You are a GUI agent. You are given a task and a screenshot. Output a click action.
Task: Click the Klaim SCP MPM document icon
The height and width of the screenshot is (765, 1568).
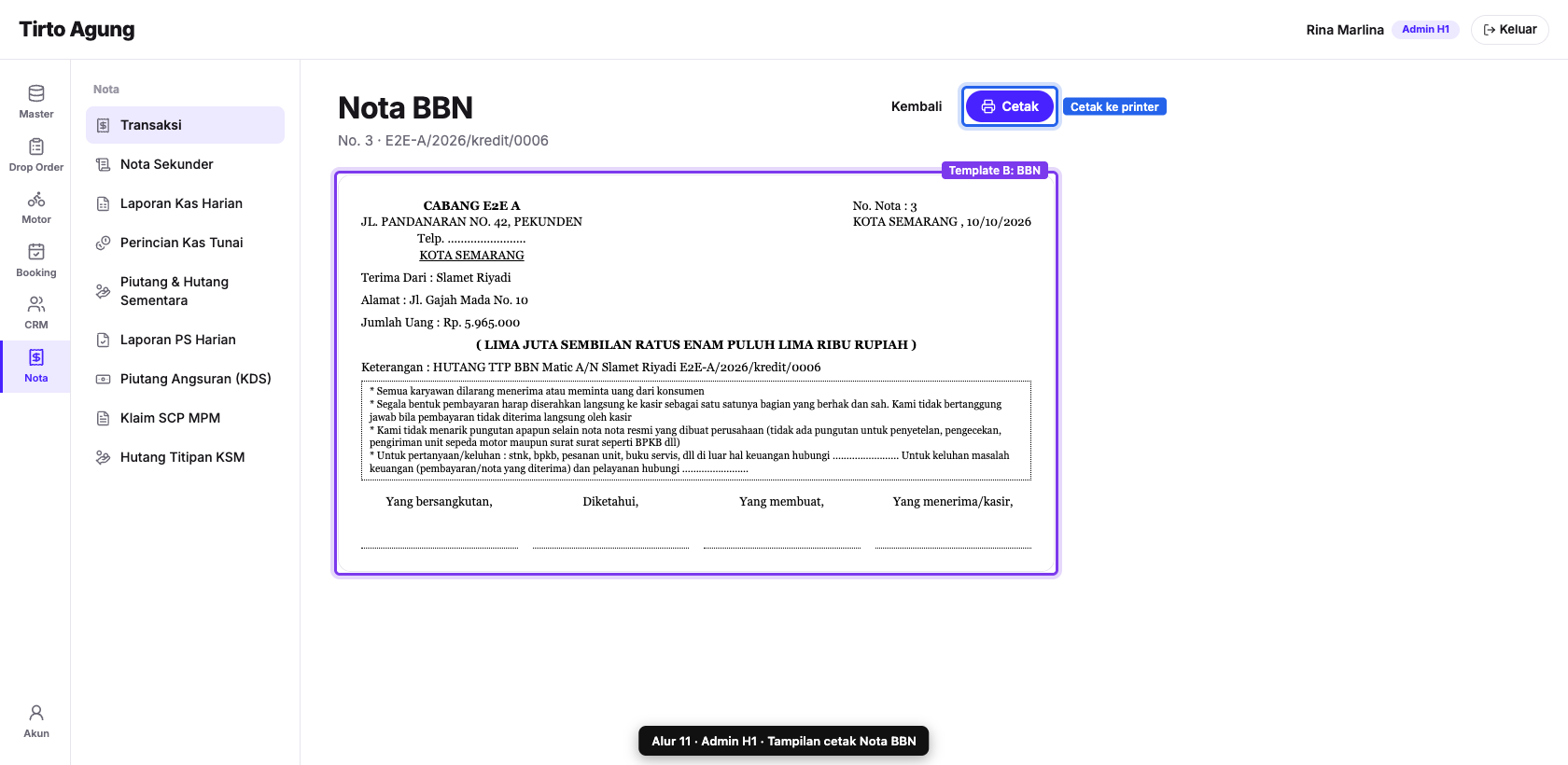click(x=104, y=418)
